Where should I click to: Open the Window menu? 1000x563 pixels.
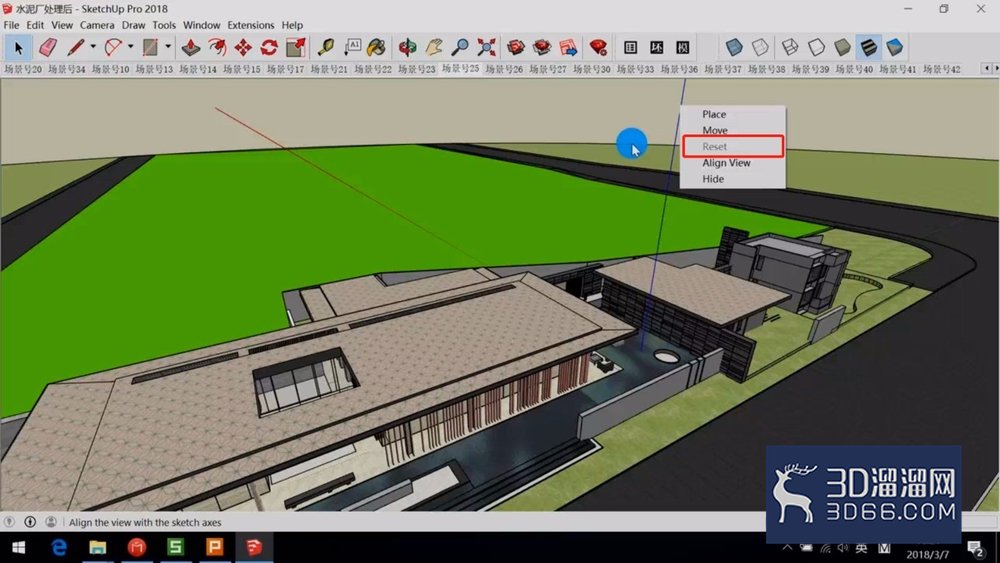pyautogui.click(x=202, y=26)
